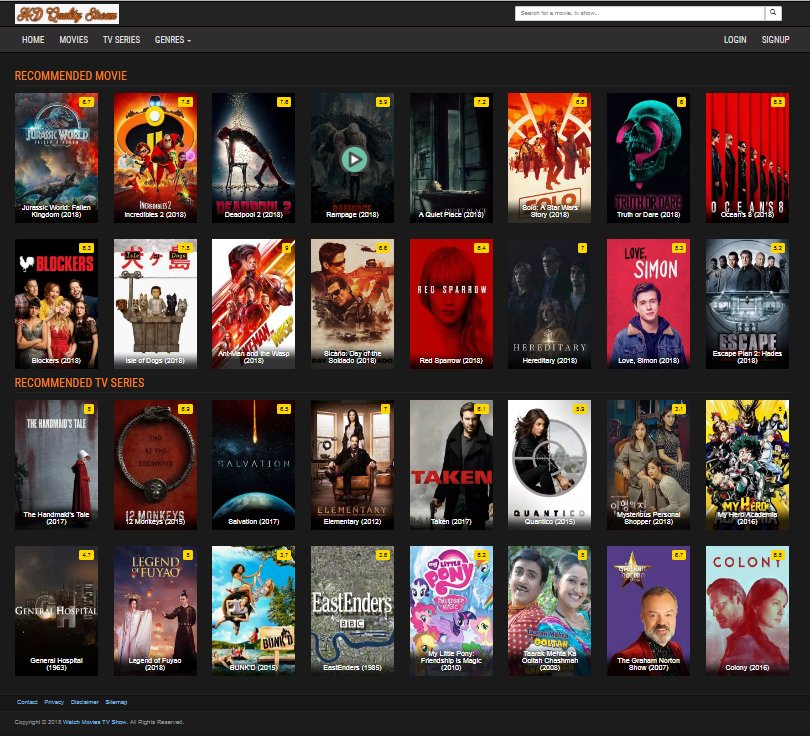Viewport: 810px width, 736px height.
Task: Click the HD Quality Stream logo
Action: point(67,14)
